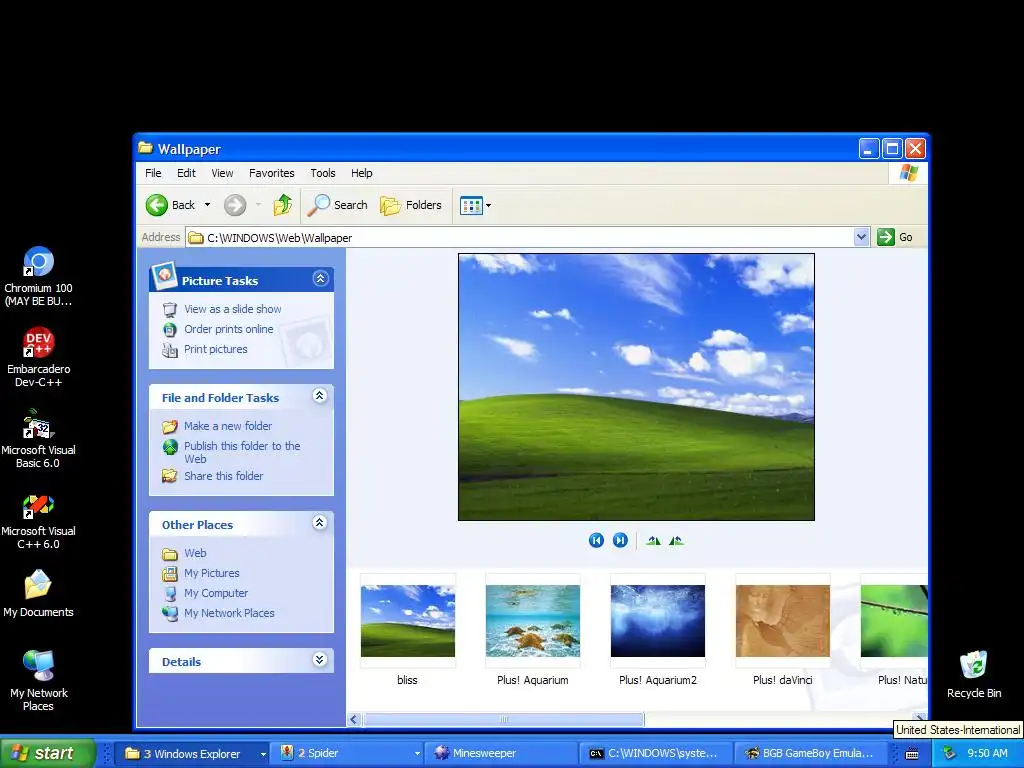Click the large bliss preview image

[636, 387]
